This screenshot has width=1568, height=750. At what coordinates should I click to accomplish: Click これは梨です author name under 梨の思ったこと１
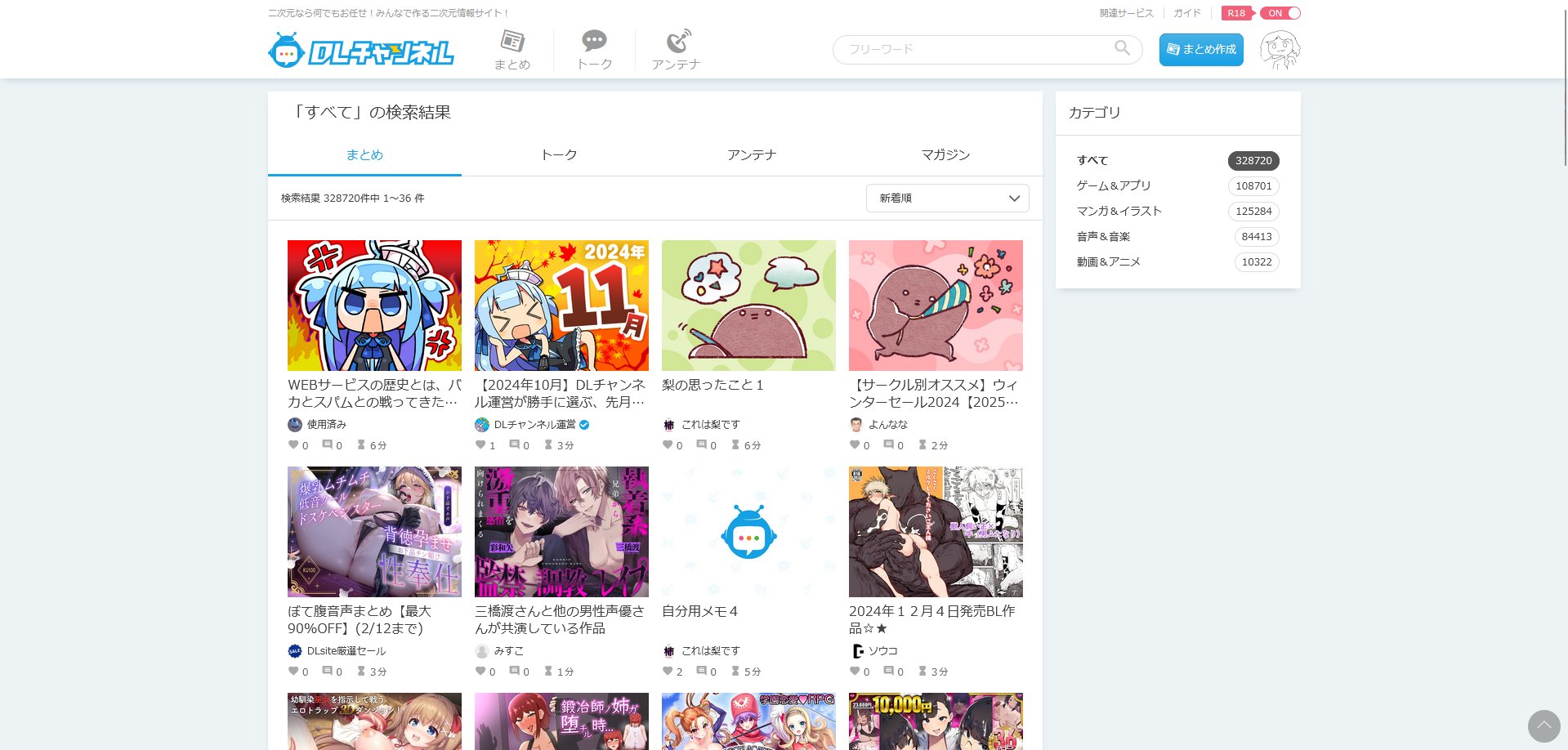coord(711,425)
